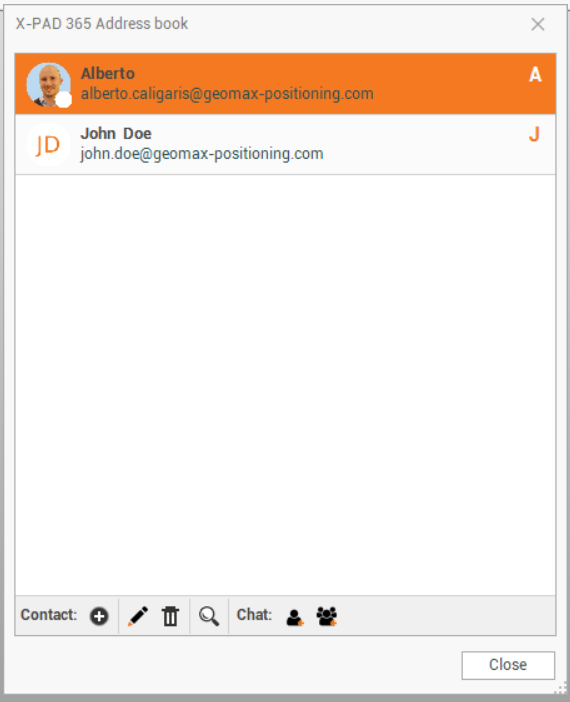Edit the selected contact with the pencil icon

[138, 616]
